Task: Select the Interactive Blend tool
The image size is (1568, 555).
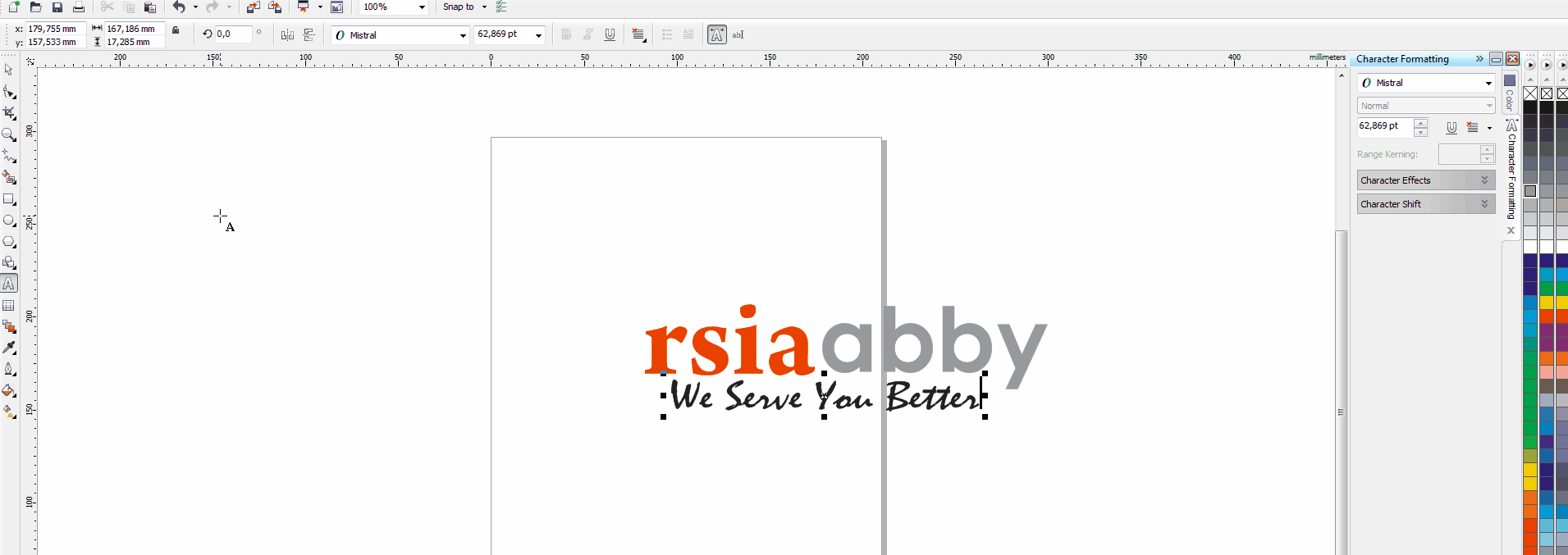Action: (9, 326)
